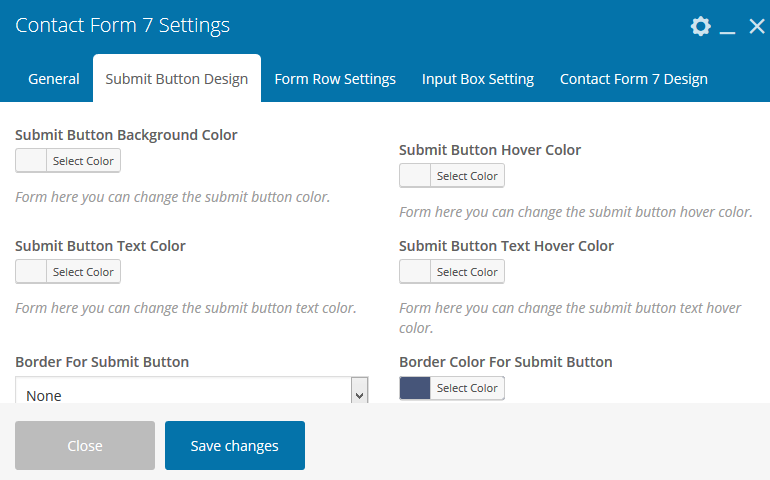Click the Submit Button Background Color swatch
This screenshot has height=480, width=770.
pos(31,160)
